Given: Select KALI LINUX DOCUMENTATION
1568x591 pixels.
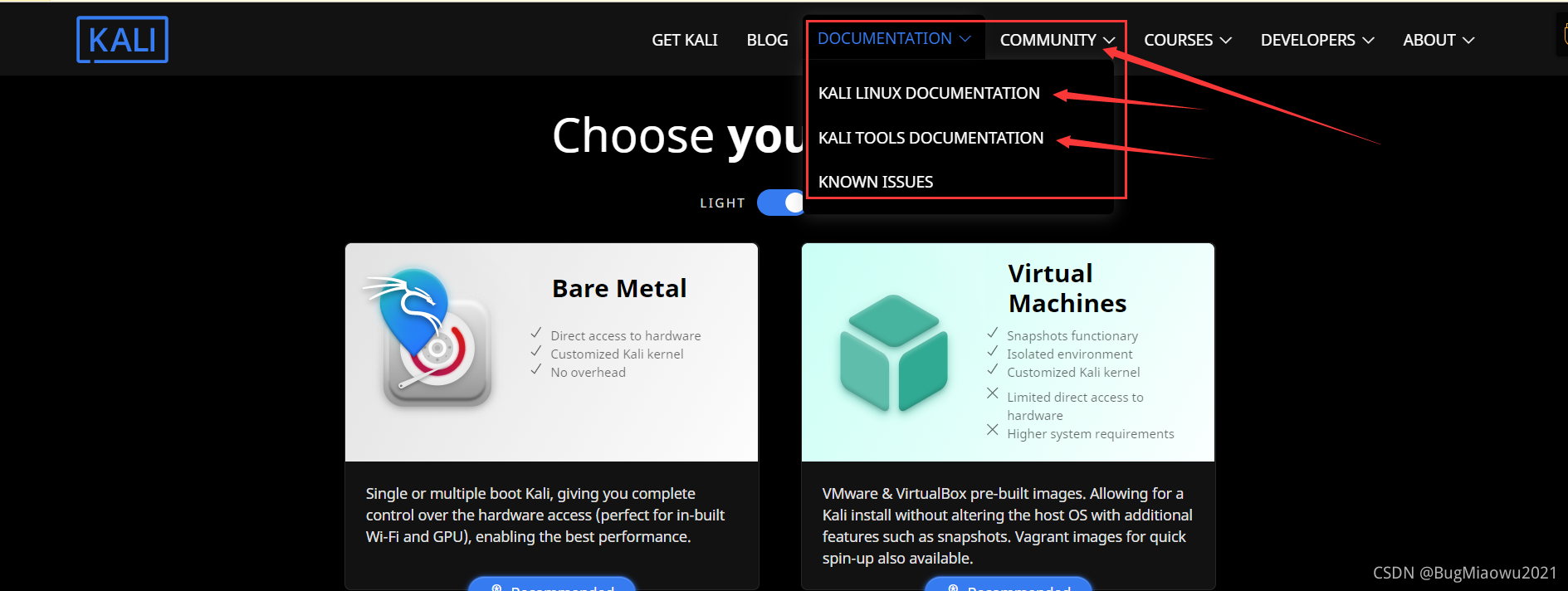Looking at the screenshot, I should coord(929,93).
